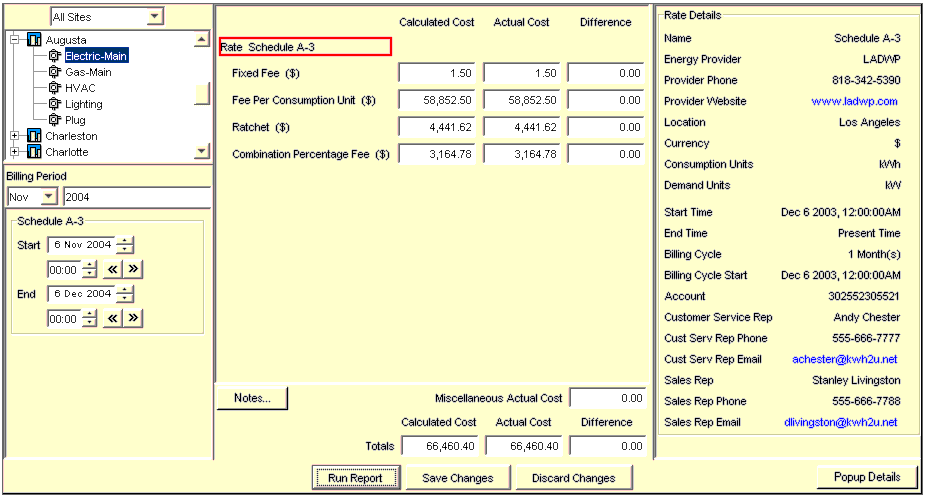
Task: Click the billing period year field
Action: point(135,197)
